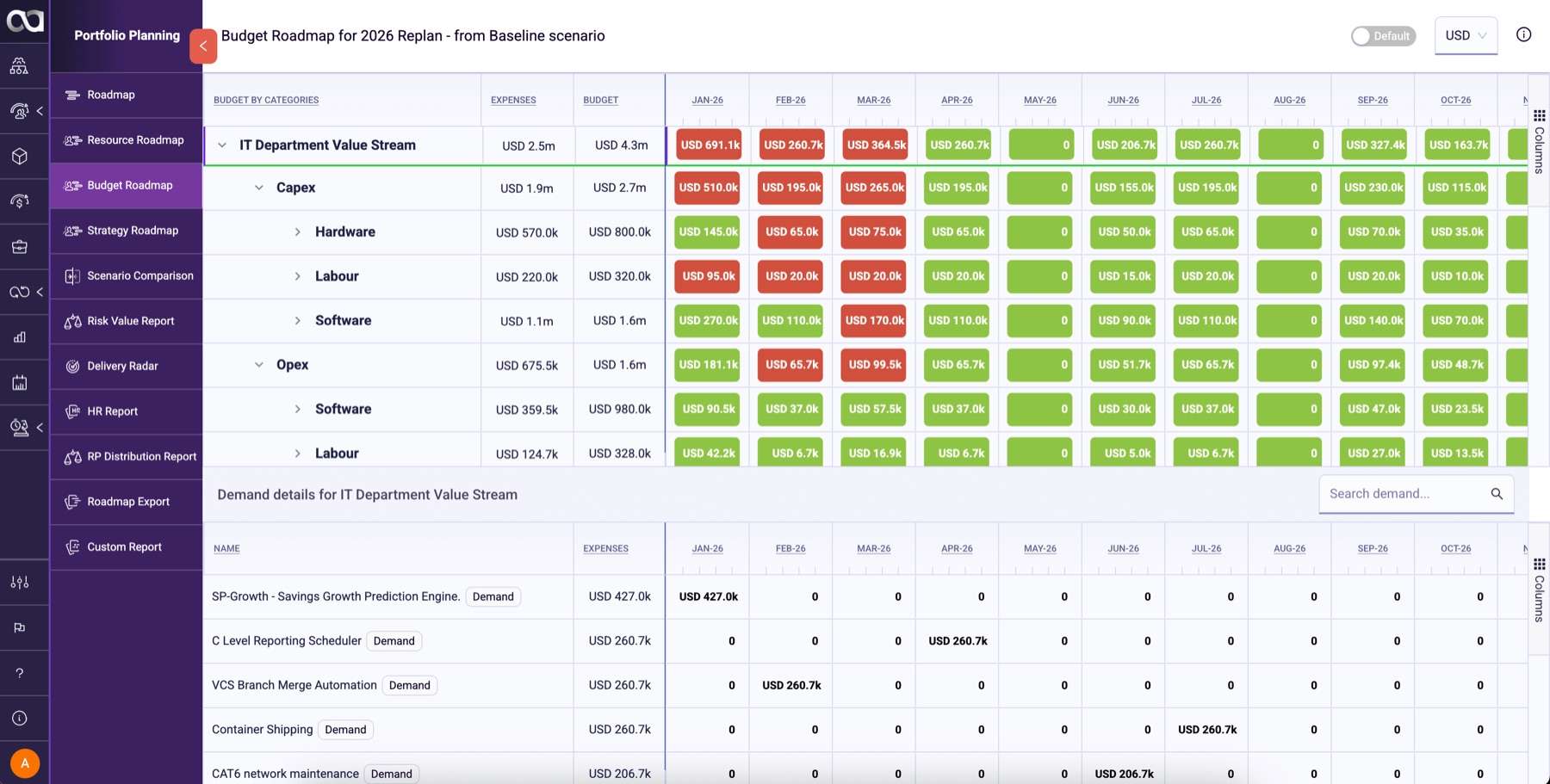Collapse the IT Department Value Stream row

pyautogui.click(x=222, y=145)
